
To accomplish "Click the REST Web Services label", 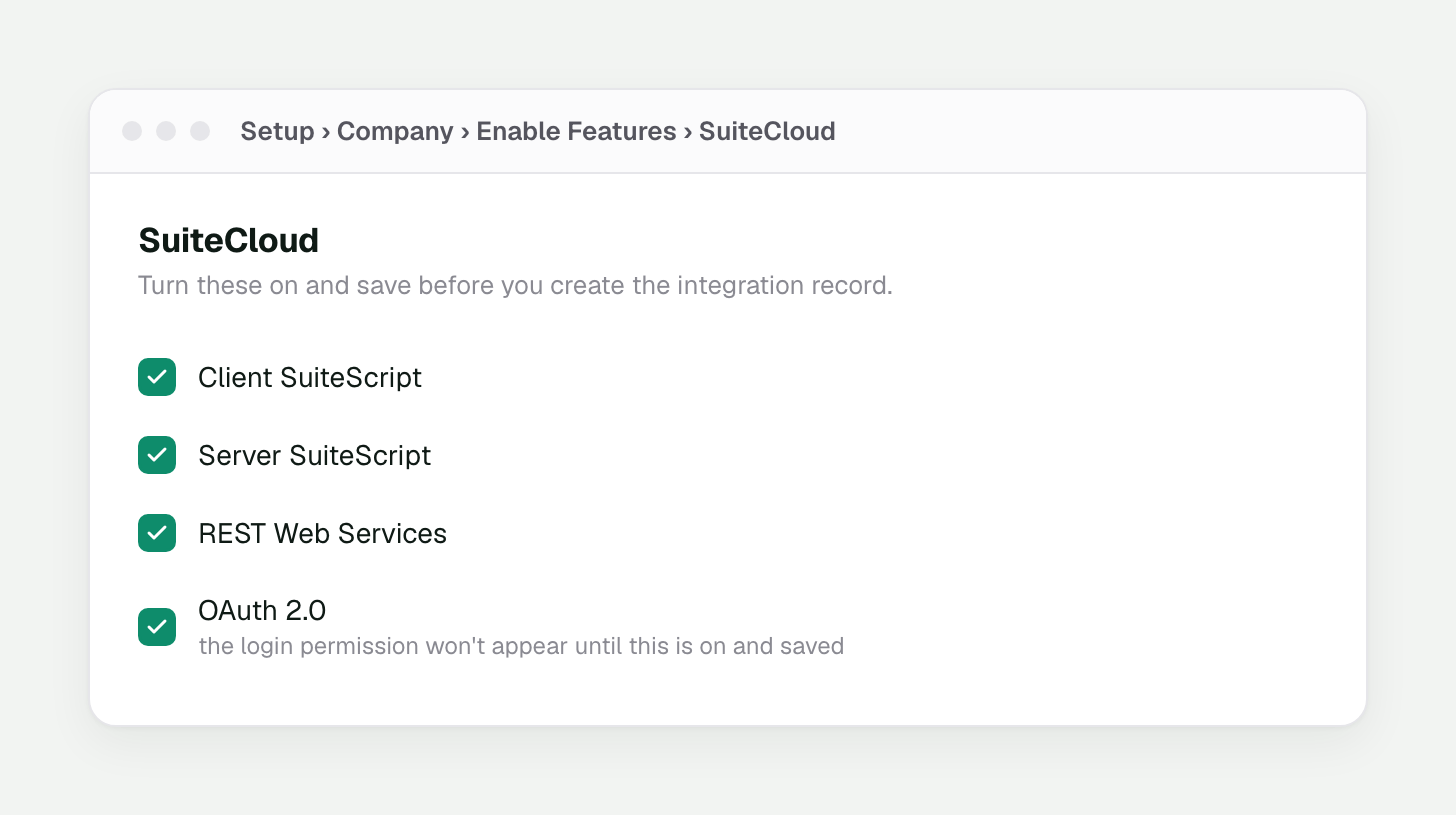I will (322, 533).
